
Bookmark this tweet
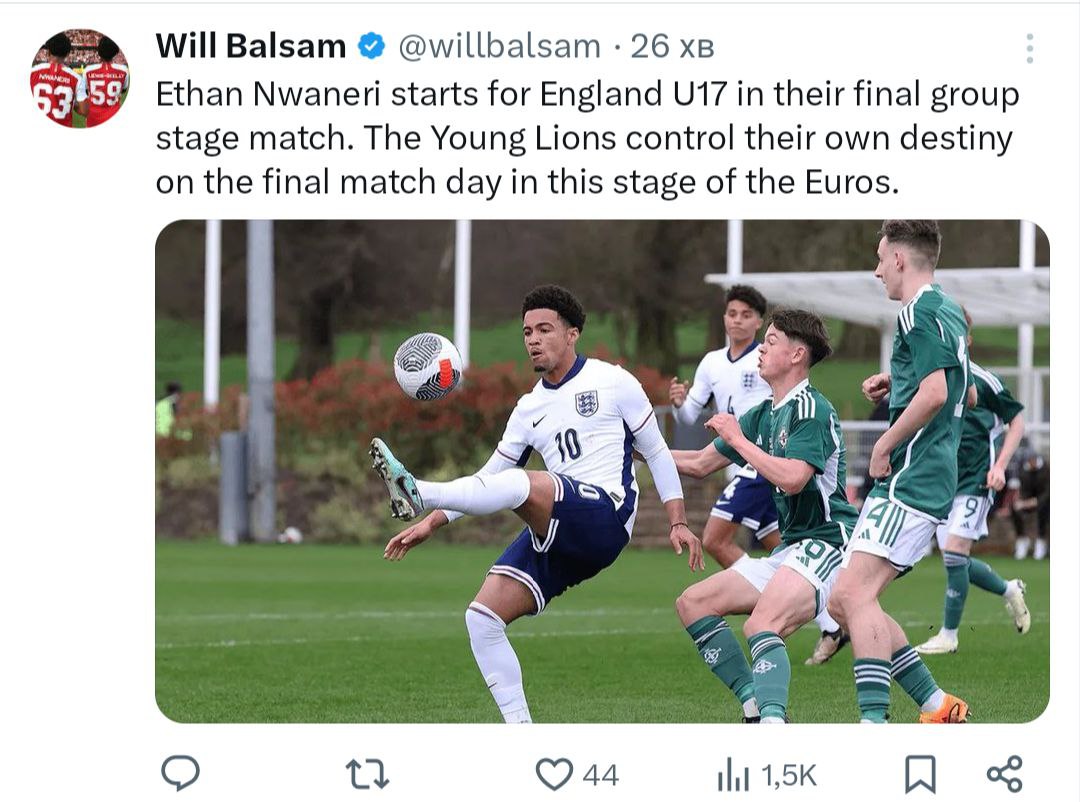pos(920,773)
